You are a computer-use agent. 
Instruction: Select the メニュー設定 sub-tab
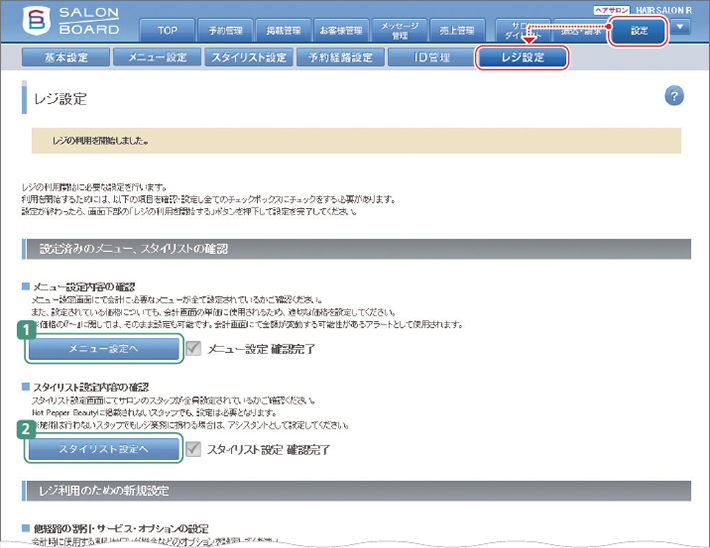(x=156, y=57)
